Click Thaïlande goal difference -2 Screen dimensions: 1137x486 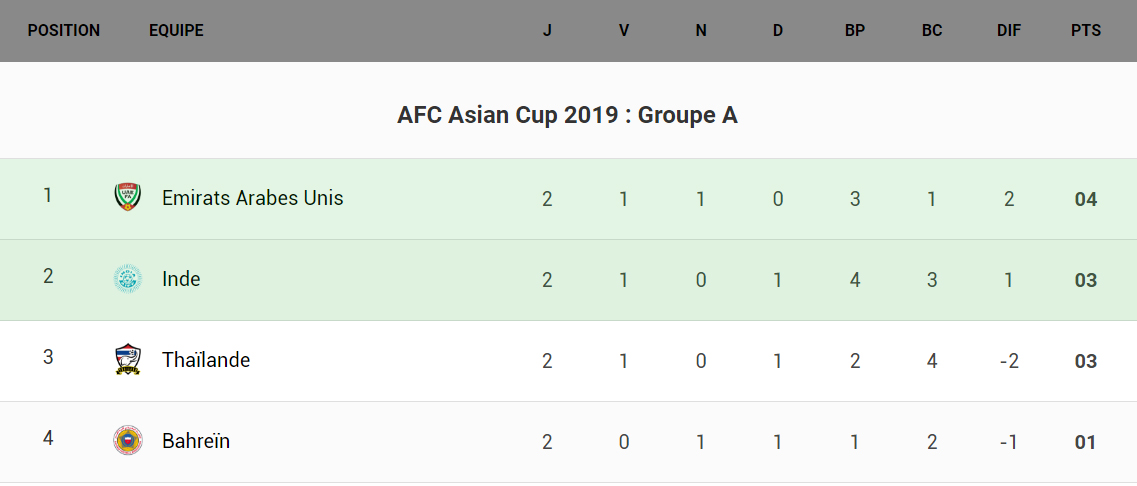point(1009,361)
